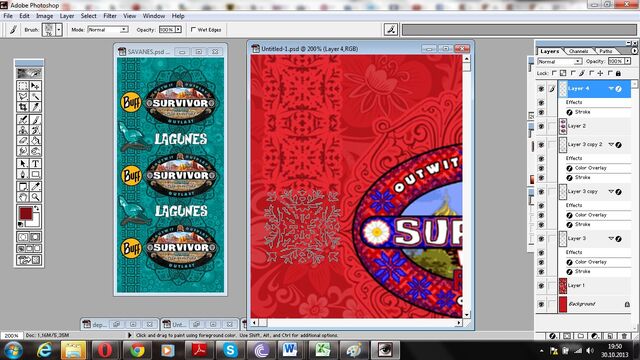Select the Move tool
Screen dimensions: 640x360
tap(36, 86)
